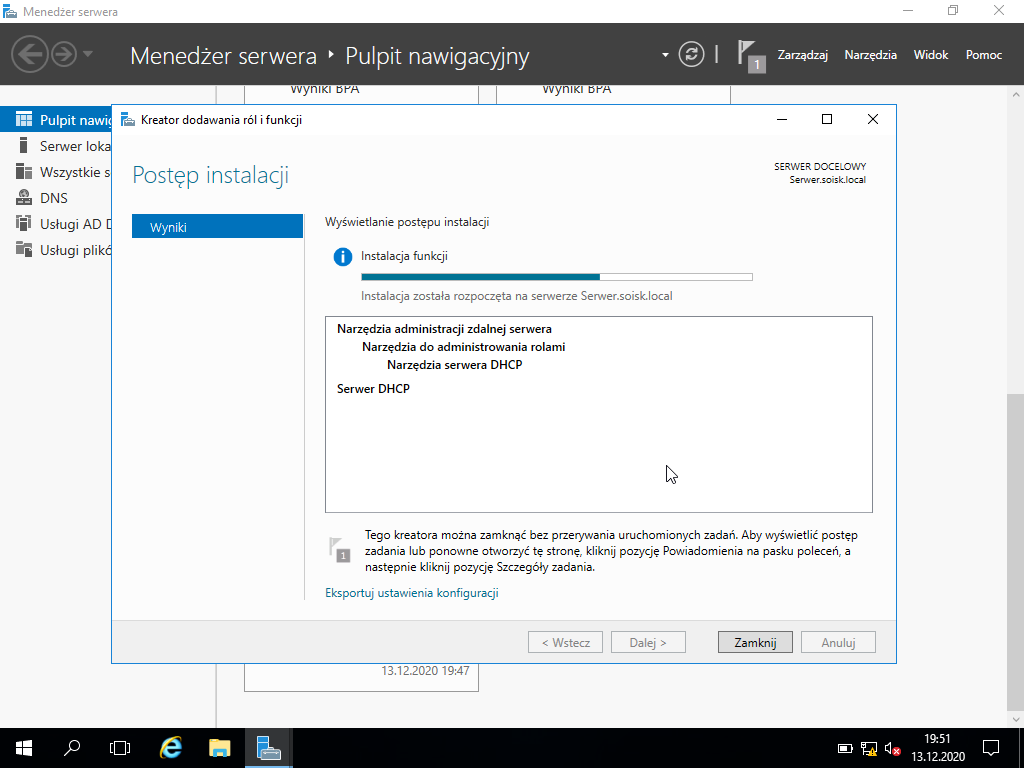
Task: Click the Usługi AD DS icon in sidebar
Action: click(24, 223)
